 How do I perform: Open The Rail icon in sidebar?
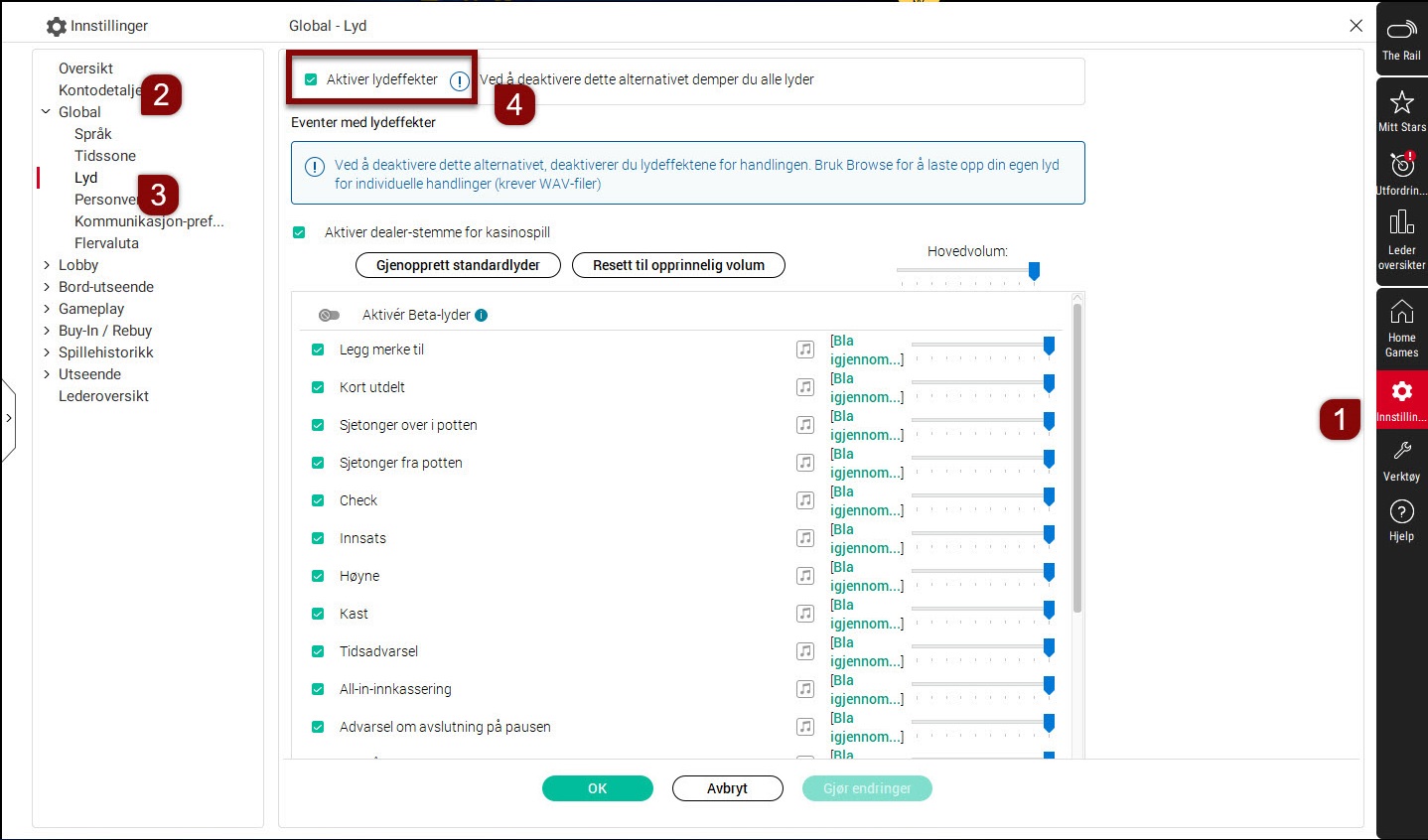click(x=1401, y=31)
